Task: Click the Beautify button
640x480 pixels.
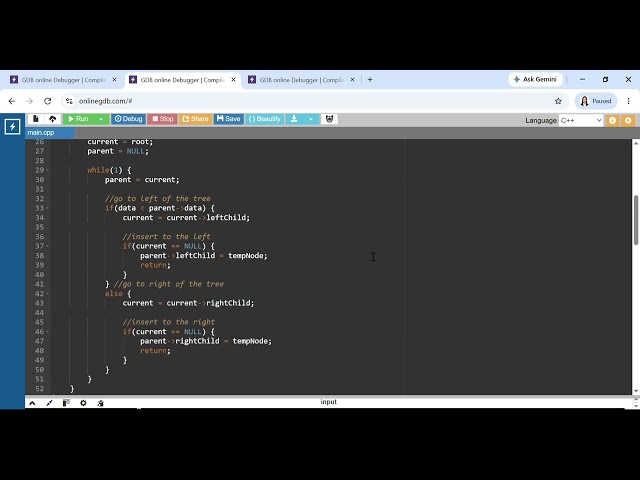Action: (x=264, y=119)
